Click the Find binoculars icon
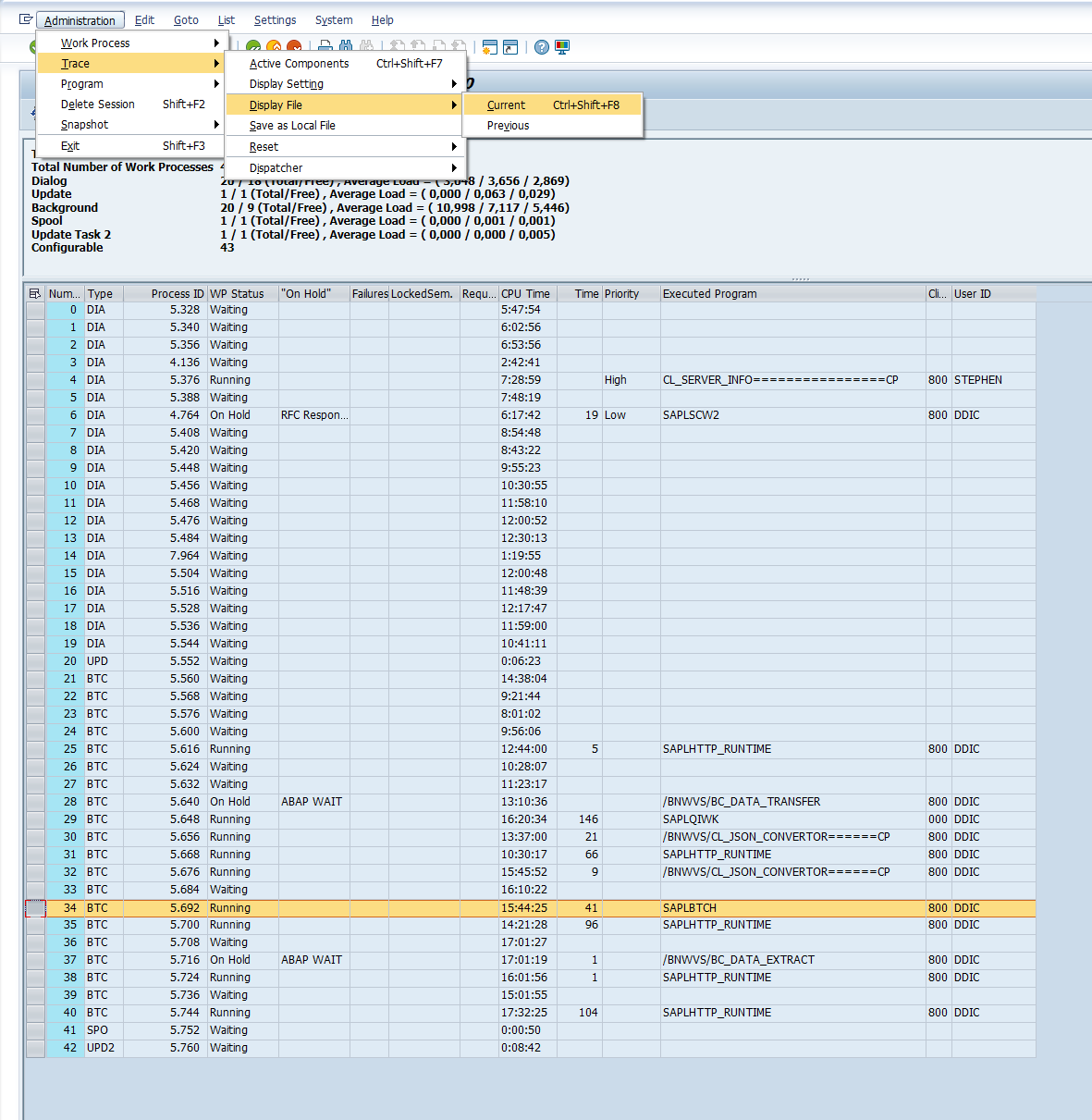This screenshot has height=1120, width=1092. tap(346, 47)
